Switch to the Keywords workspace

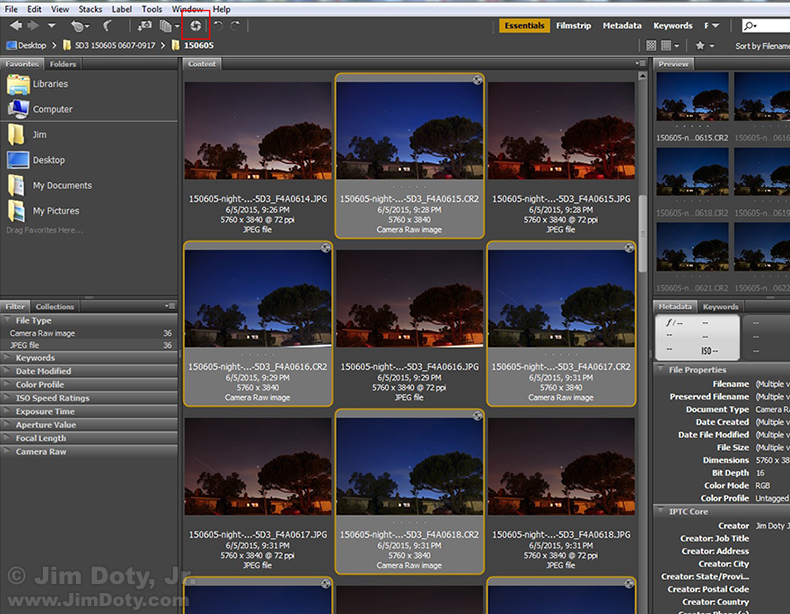tap(673, 26)
